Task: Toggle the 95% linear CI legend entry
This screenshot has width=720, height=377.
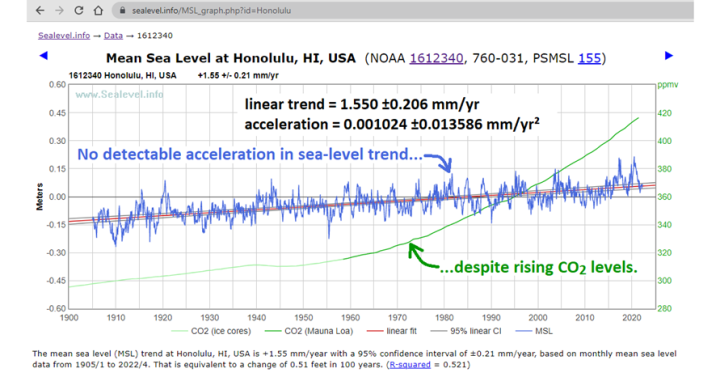Action: point(466,331)
